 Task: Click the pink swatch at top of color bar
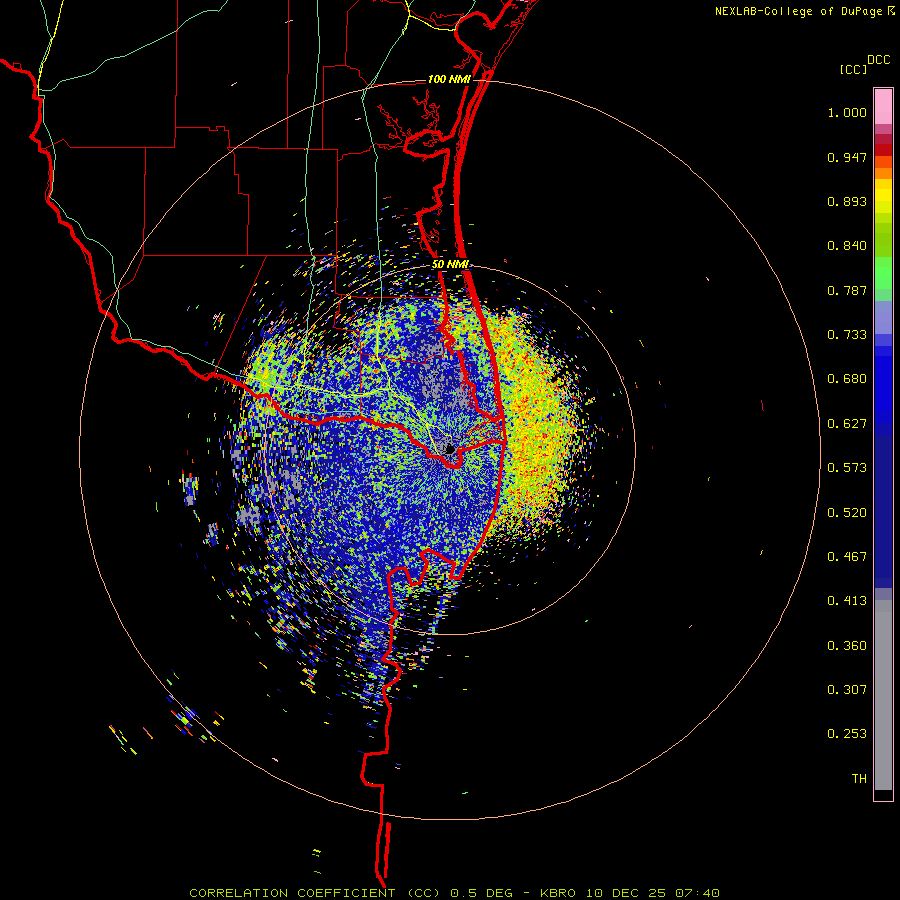[883, 107]
